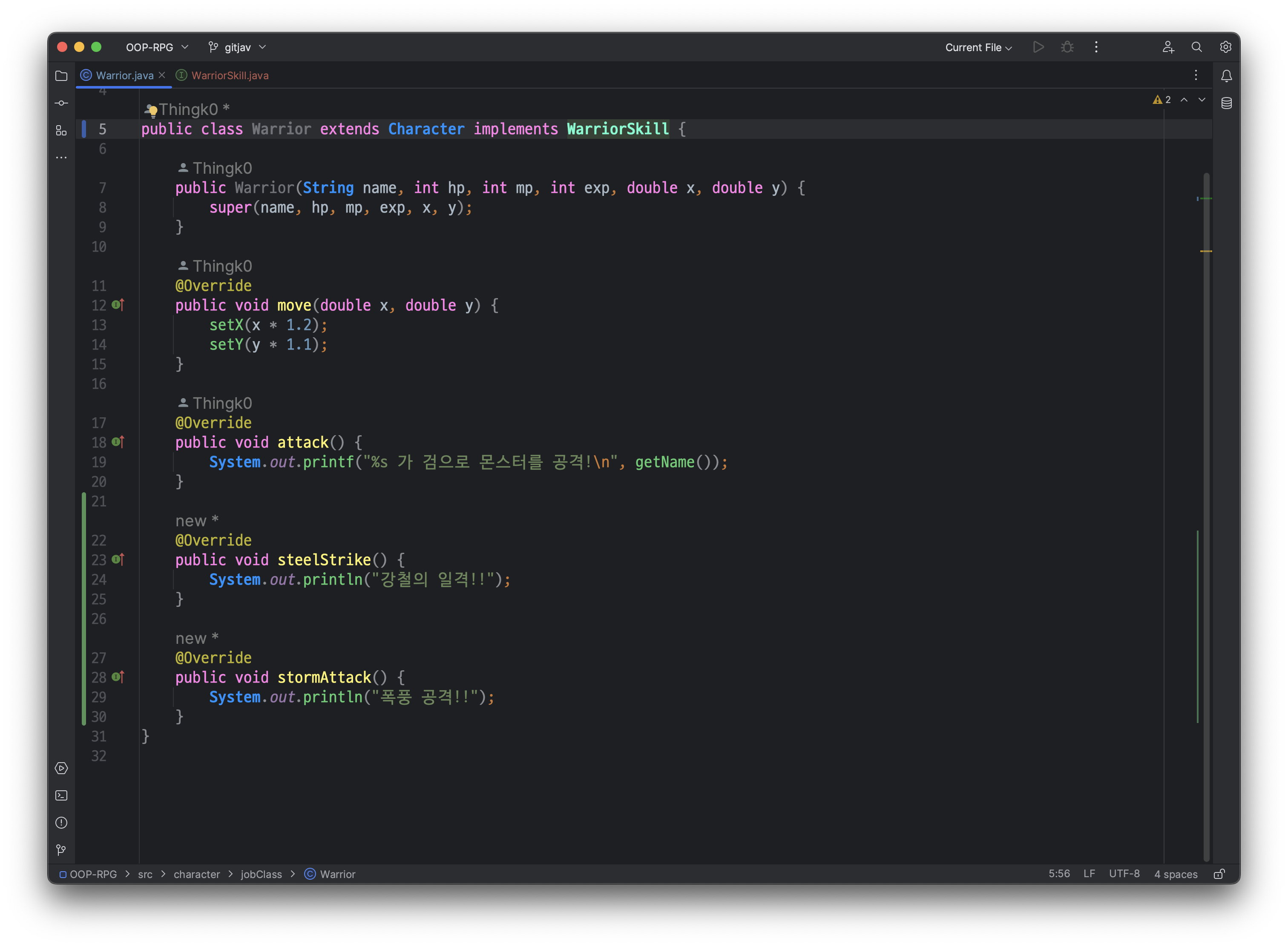Open Notifications bell icon

click(x=1226, y=76)
